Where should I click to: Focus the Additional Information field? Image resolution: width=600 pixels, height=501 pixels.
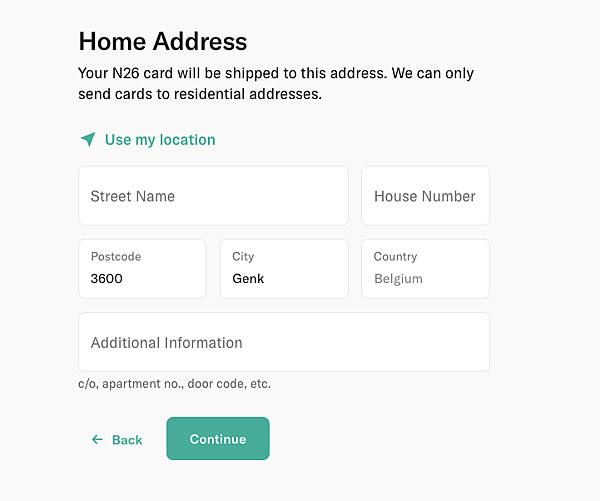click(284, 342)
